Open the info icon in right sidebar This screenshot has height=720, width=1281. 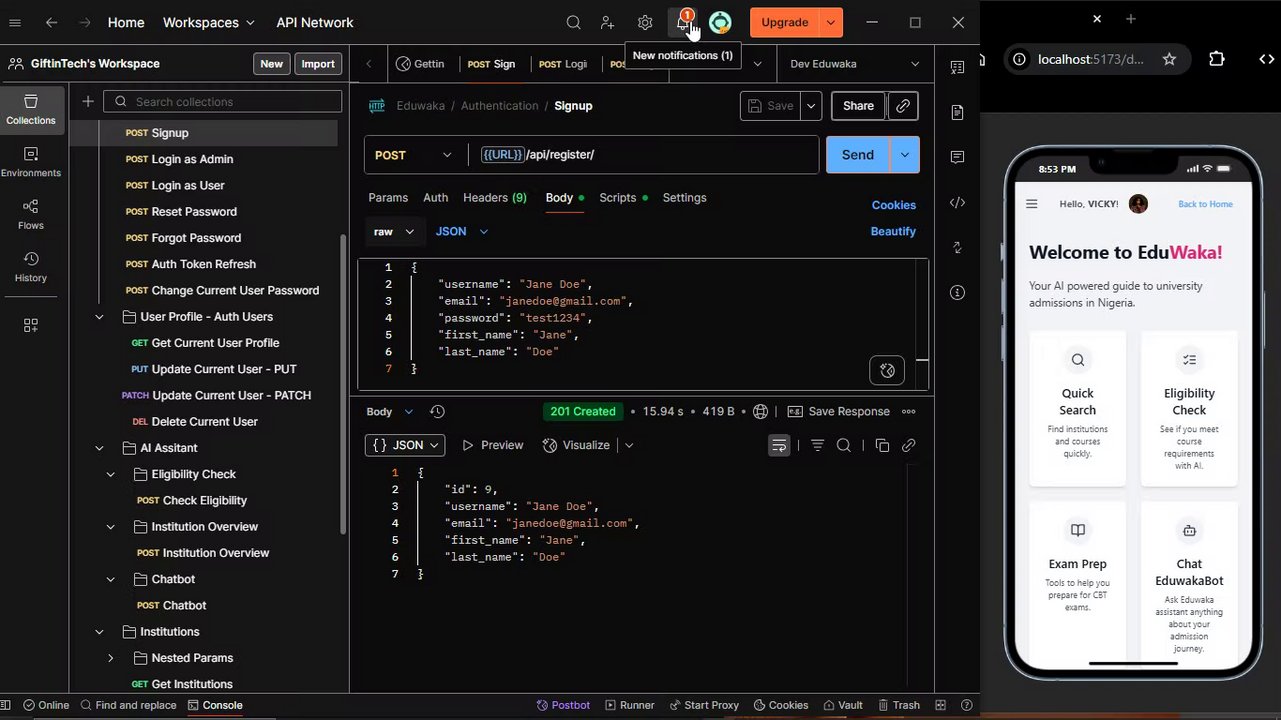click(957, 292)
